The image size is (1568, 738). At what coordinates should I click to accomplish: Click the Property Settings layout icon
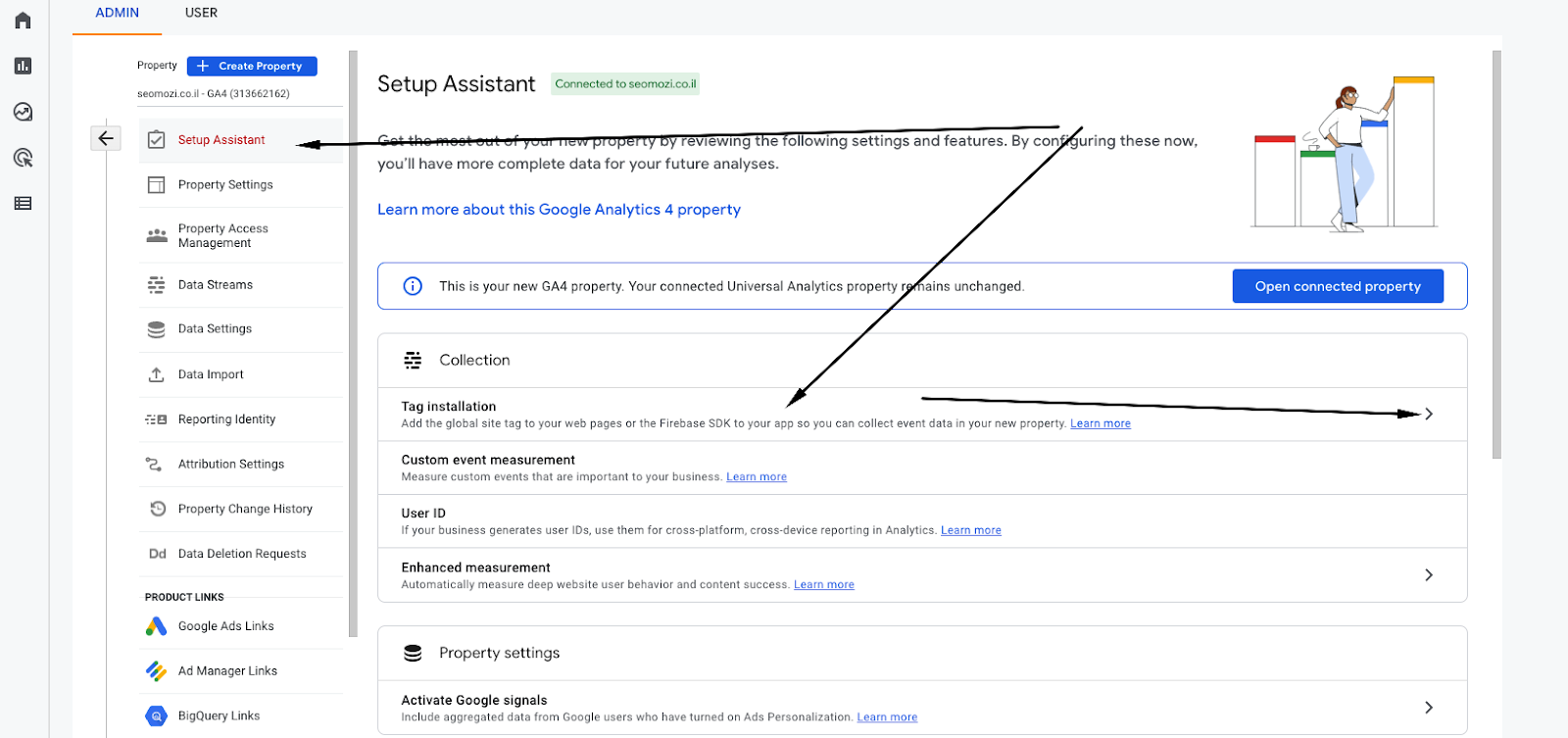coord(156,184)
